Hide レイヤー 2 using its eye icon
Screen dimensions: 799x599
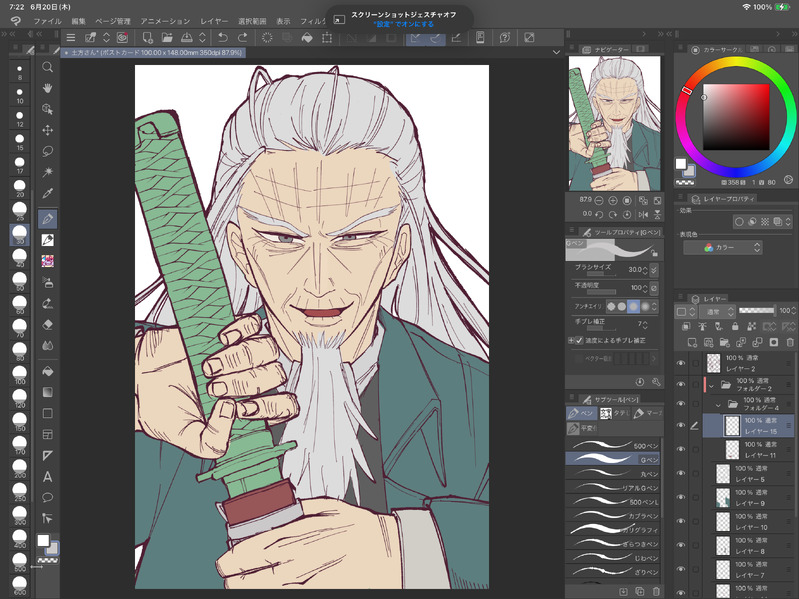point(681,363)
